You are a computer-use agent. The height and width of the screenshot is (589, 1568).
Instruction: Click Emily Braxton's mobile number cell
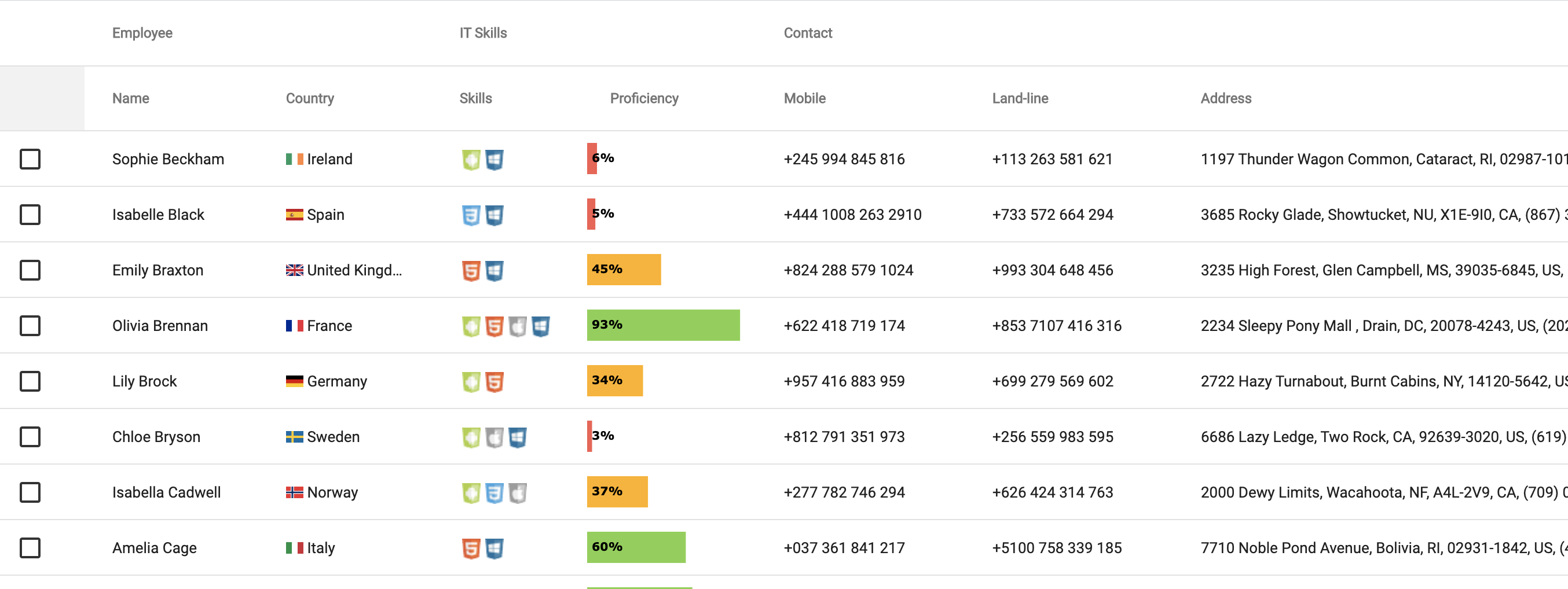[x=848, y=271]
